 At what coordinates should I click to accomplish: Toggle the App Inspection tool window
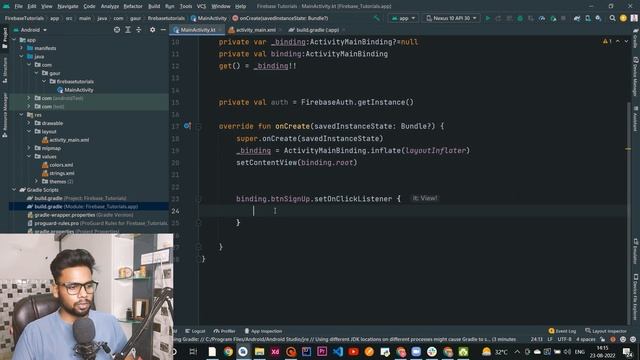point(263,331)
